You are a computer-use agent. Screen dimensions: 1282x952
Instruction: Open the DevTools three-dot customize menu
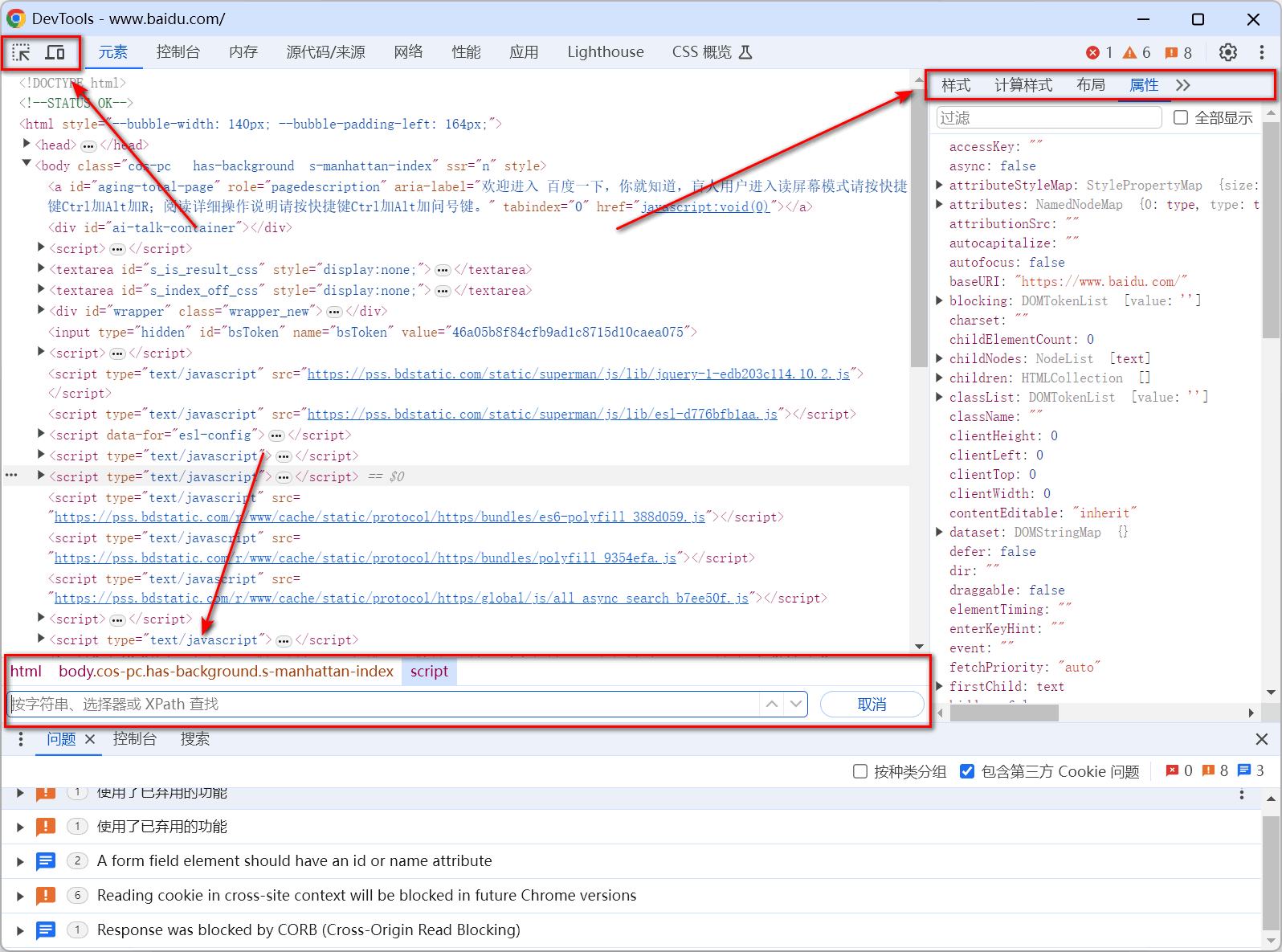click(x=1262, y=52)
